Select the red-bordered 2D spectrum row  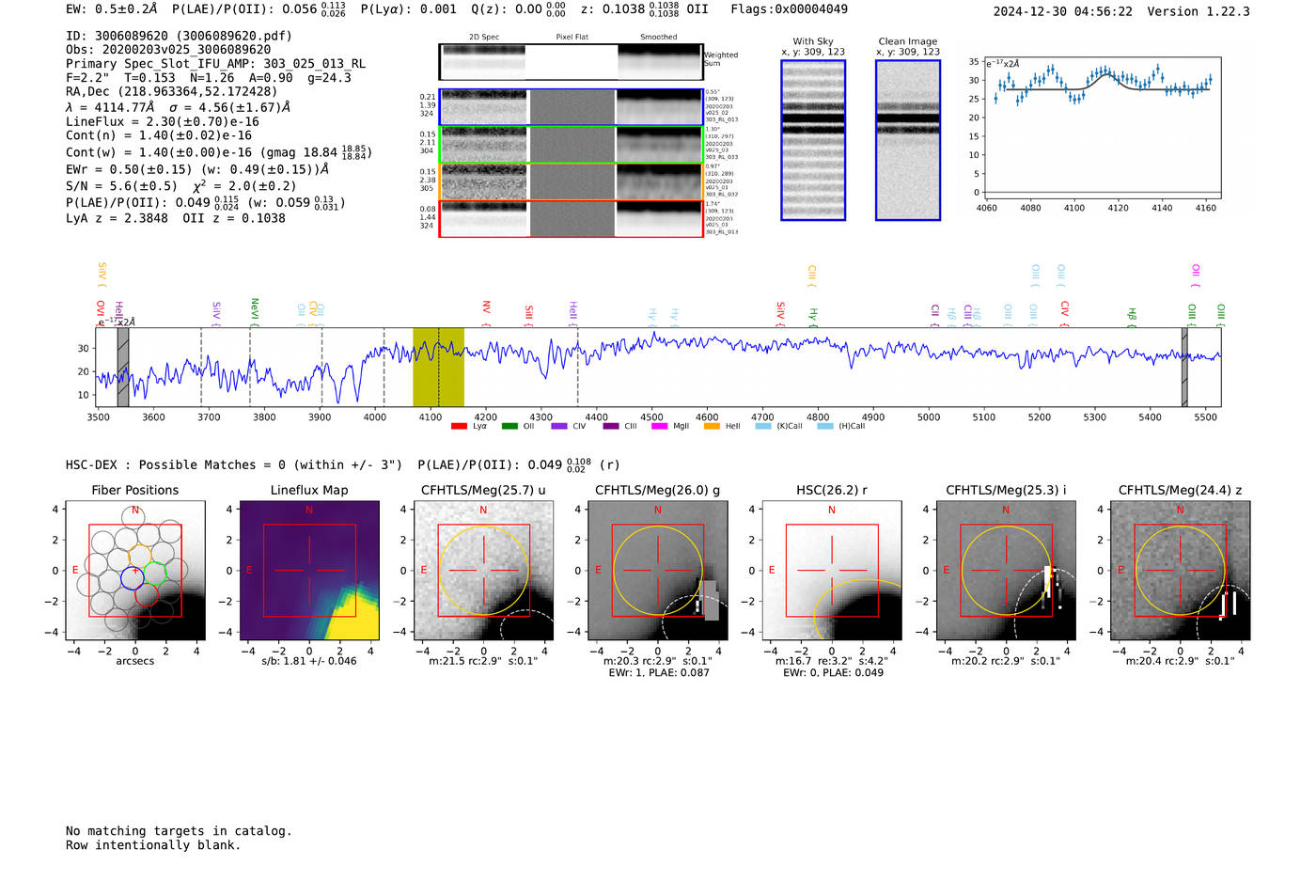pyautogui.click(x=571, y=219)
